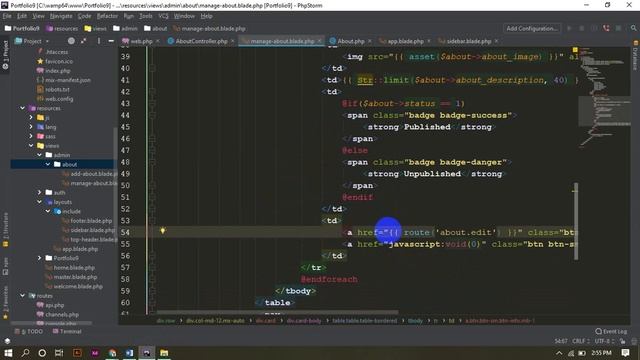640x360 pixels.
Task: Click the Search Everywhere magnifier in top toolbar
Action: pyautogui.click(x=633, y=28)
